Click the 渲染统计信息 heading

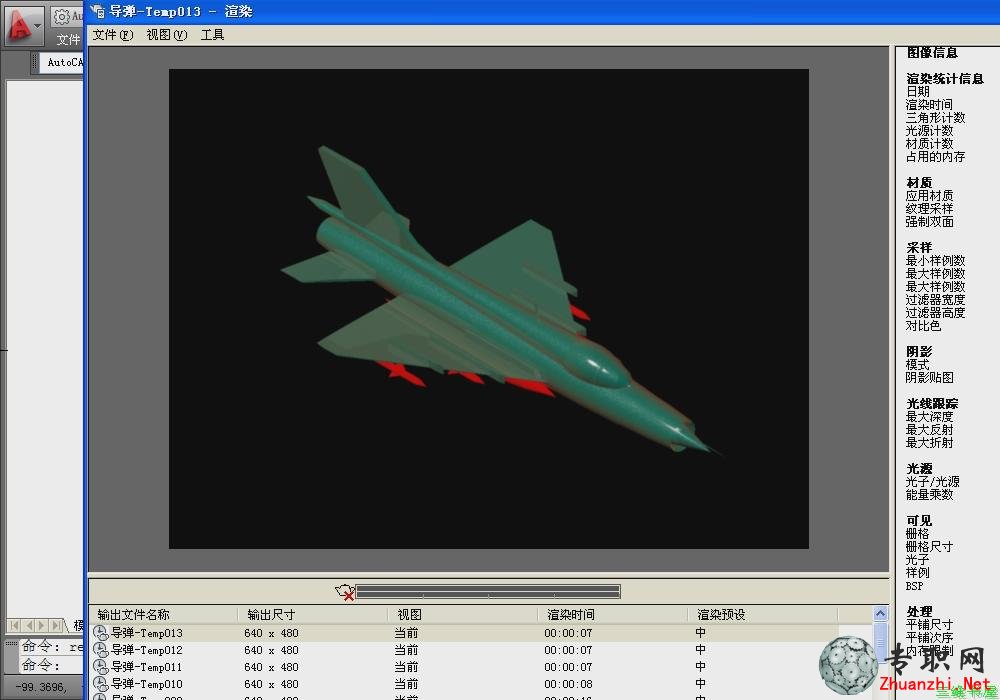[x=945, y=78]
